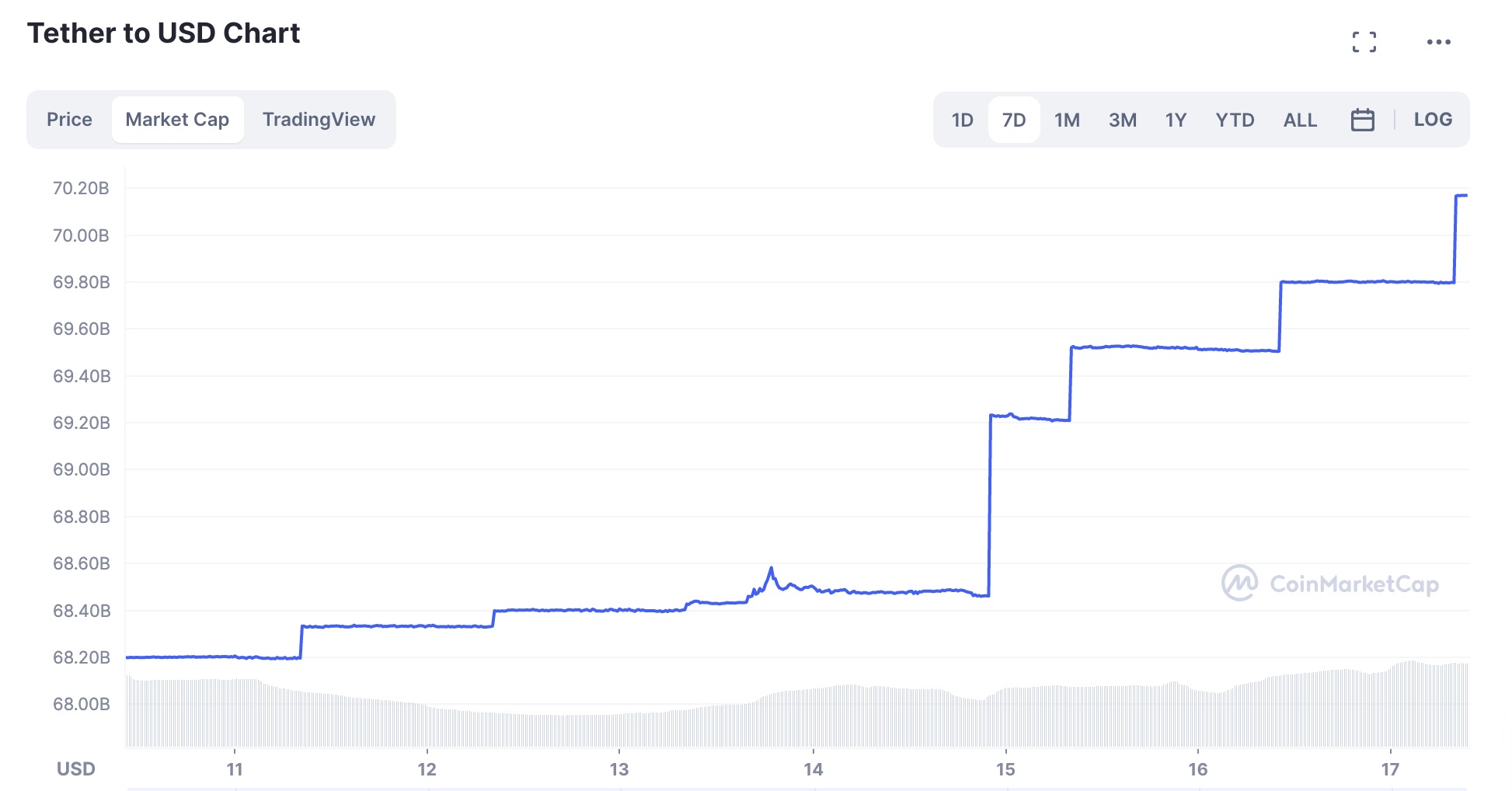The width and height of the screenshot is (1512, 791).
Task: Click the 17 date marker on x-axis
Action: point(1389,769)
